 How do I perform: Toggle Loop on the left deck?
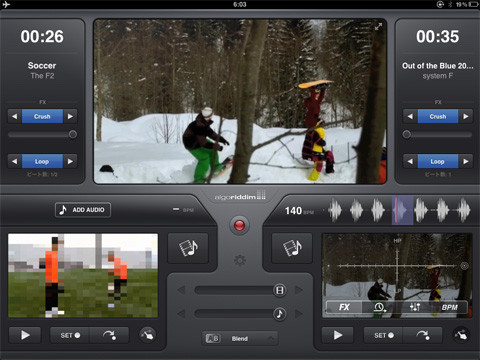(42, 161)
